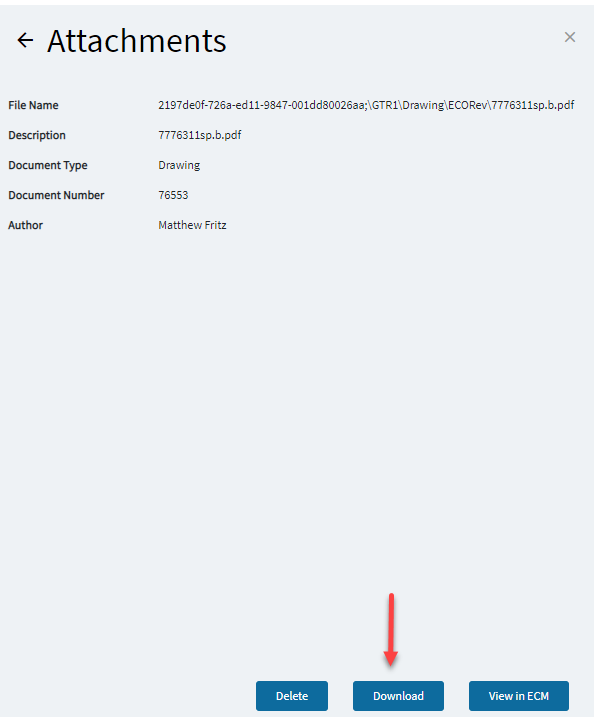This screenshot has width=595, height=717.
Task: Click the red arrow annotation
Action: click(x=391, y=630)
